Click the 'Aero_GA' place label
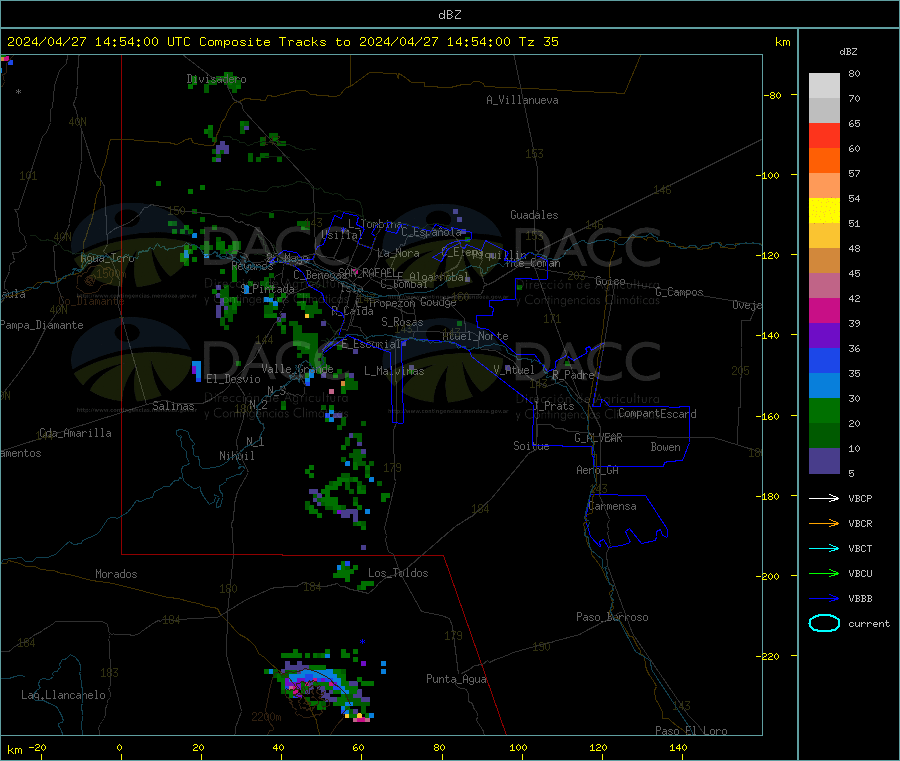The width and height of the screenshot is (900, 761). (597, 469)
